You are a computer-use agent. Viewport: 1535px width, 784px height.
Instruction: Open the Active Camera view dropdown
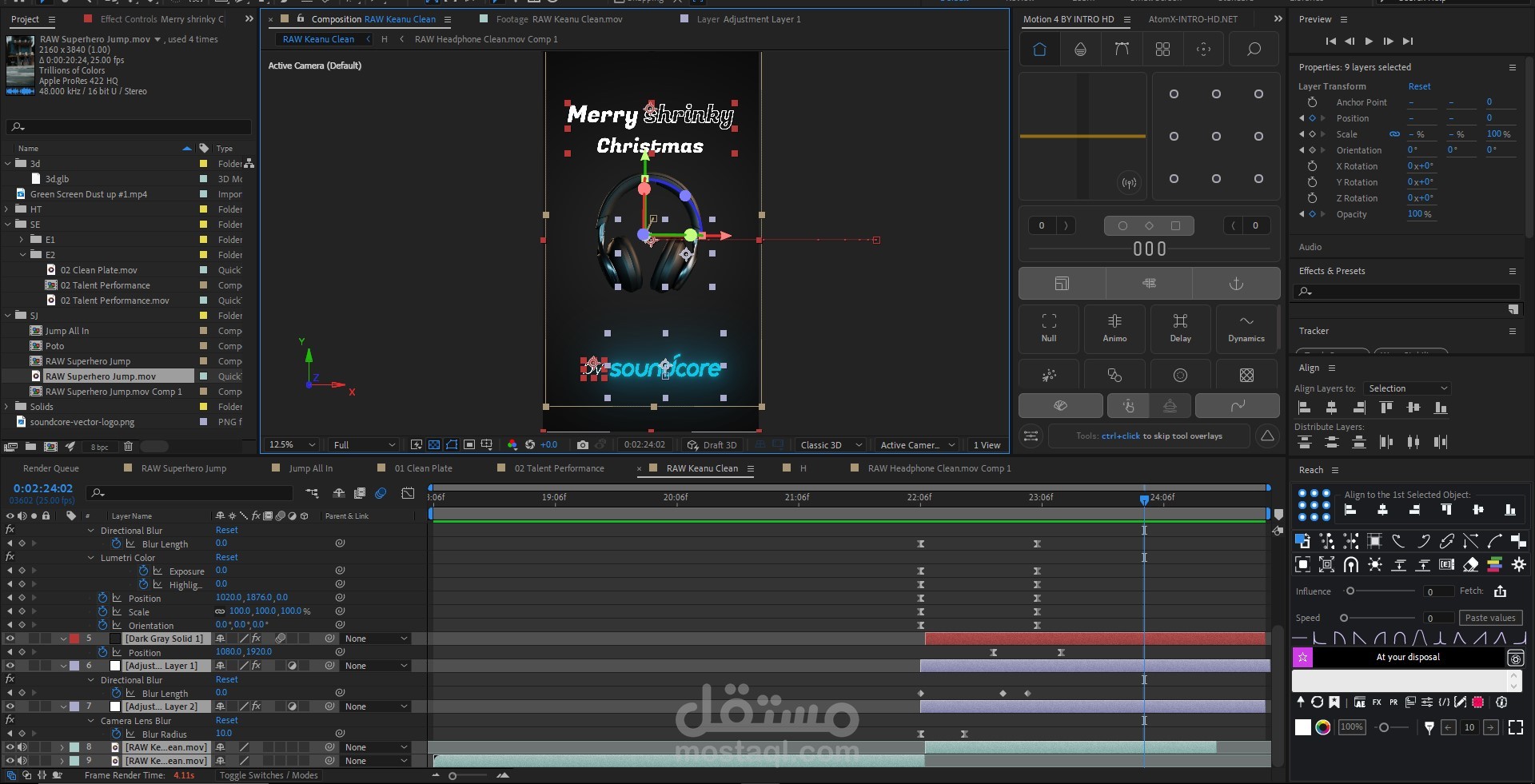(x=917, y=445)
